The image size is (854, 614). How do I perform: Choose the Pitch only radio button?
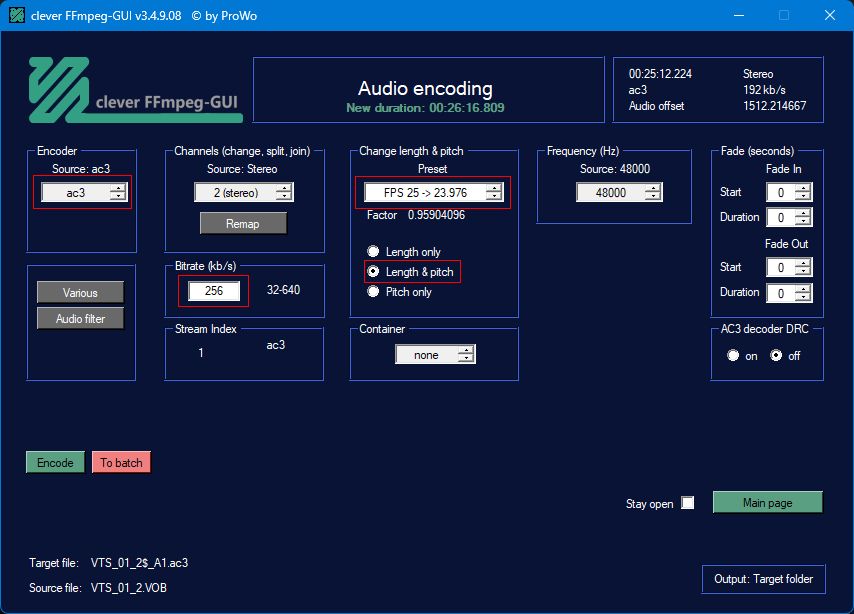pyautogui.click(x=373, y=291)
